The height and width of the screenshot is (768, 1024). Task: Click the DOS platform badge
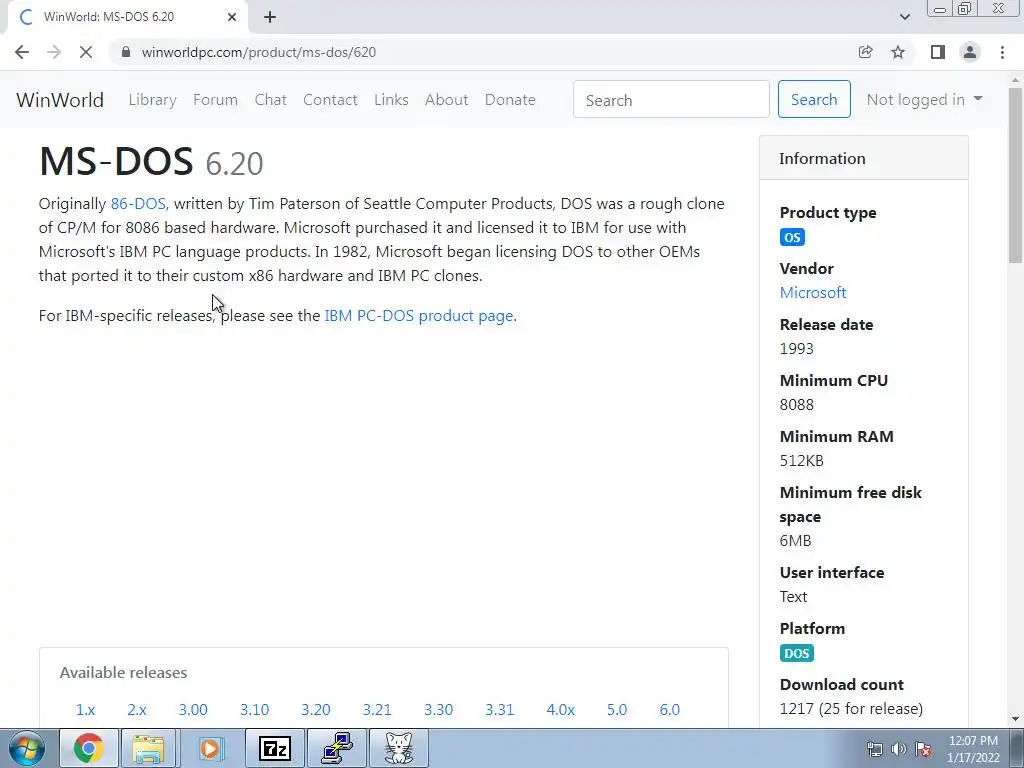click(x=796, y=653)
